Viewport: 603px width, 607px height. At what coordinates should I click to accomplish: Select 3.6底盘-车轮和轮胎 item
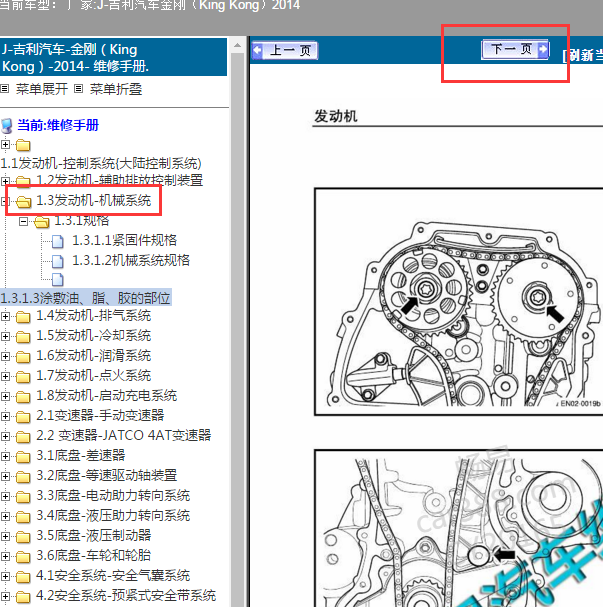click(x=94, y=556)
